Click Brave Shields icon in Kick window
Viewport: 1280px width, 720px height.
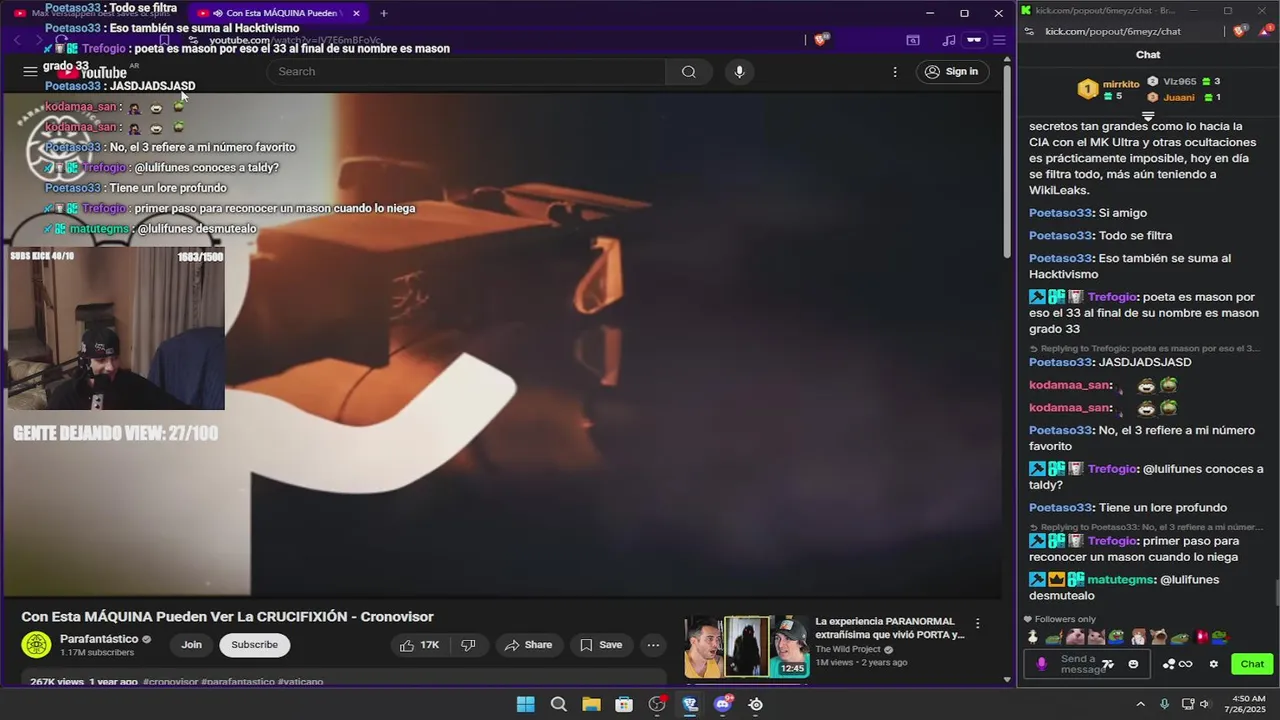pos(1241,31)
